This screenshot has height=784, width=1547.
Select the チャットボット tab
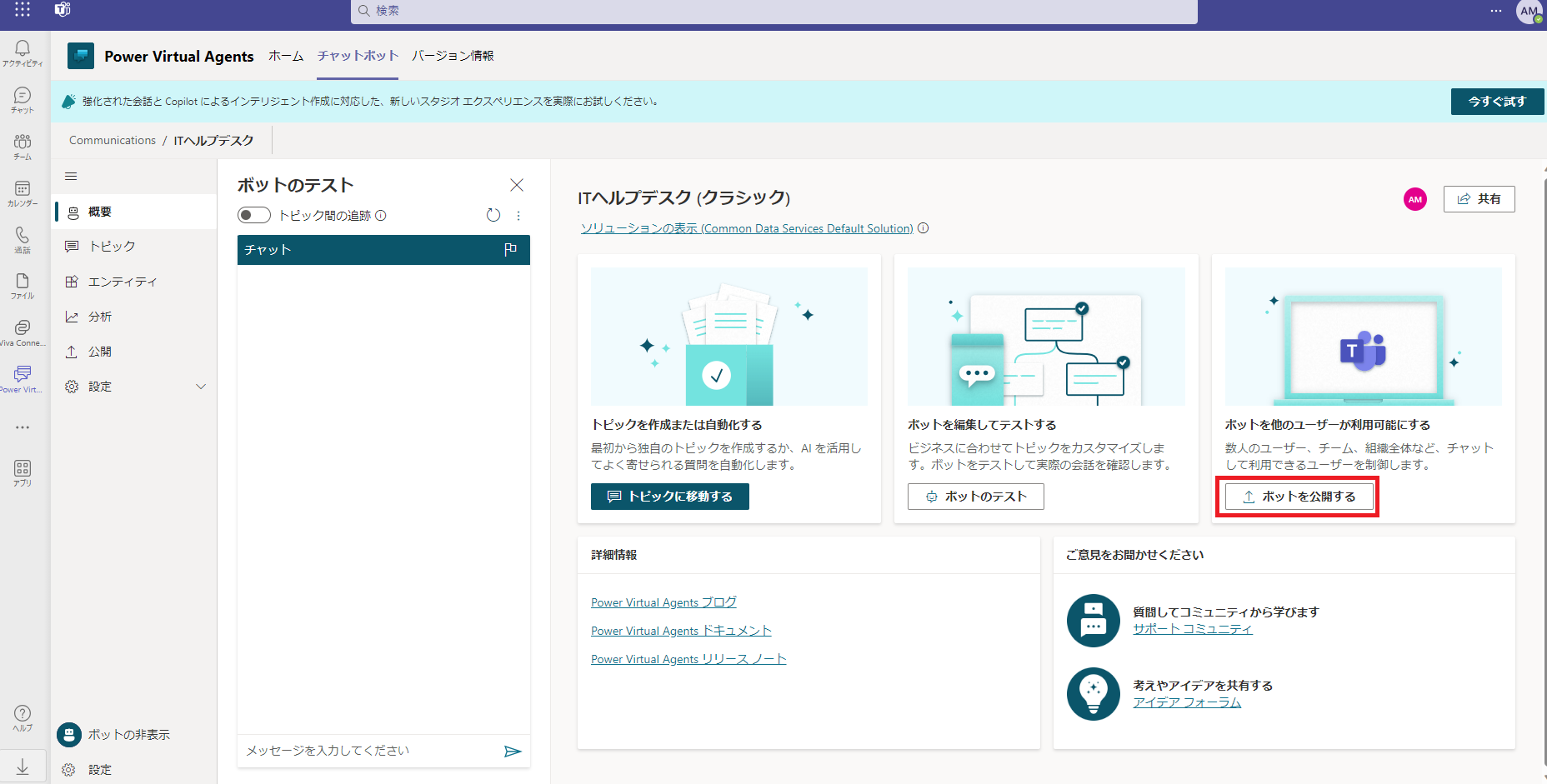(358, 56)
